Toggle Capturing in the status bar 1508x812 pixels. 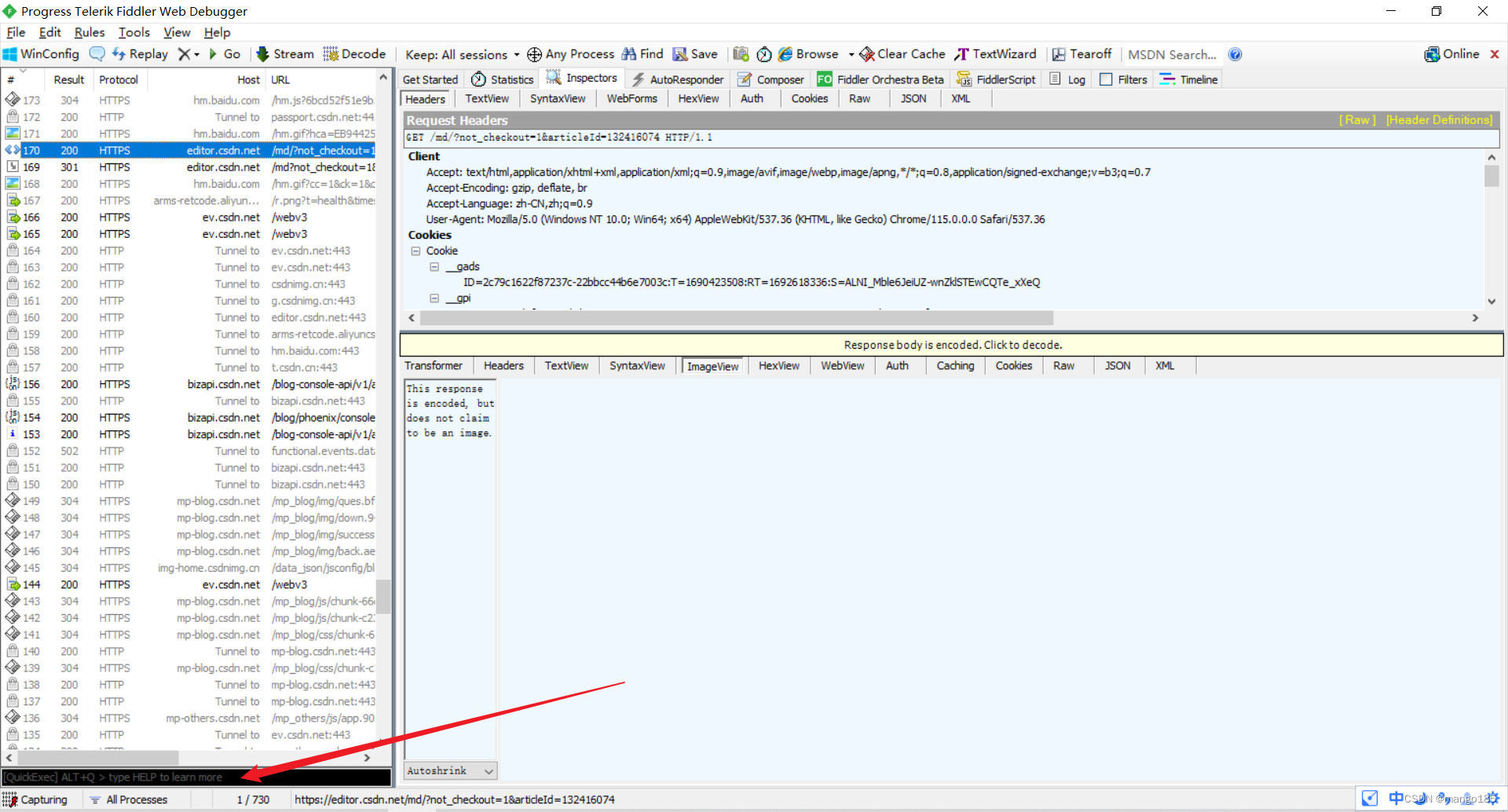tap(35, 799)
